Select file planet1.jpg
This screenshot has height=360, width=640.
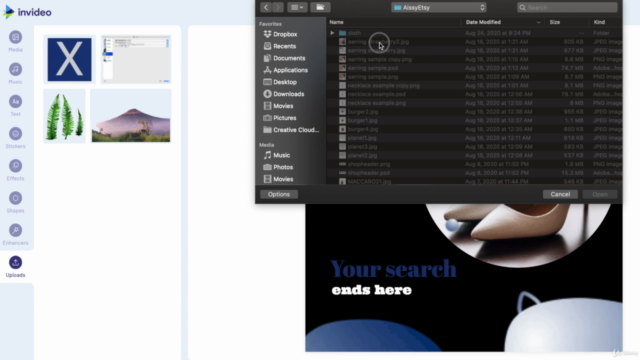pos(475,138)
